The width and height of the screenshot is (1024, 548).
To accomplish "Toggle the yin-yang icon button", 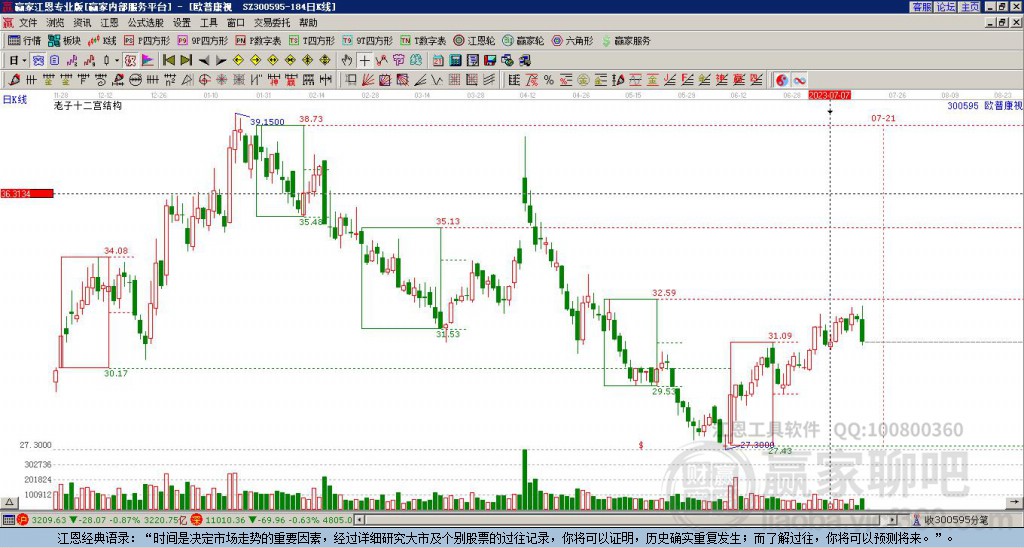I will point(782,80).
